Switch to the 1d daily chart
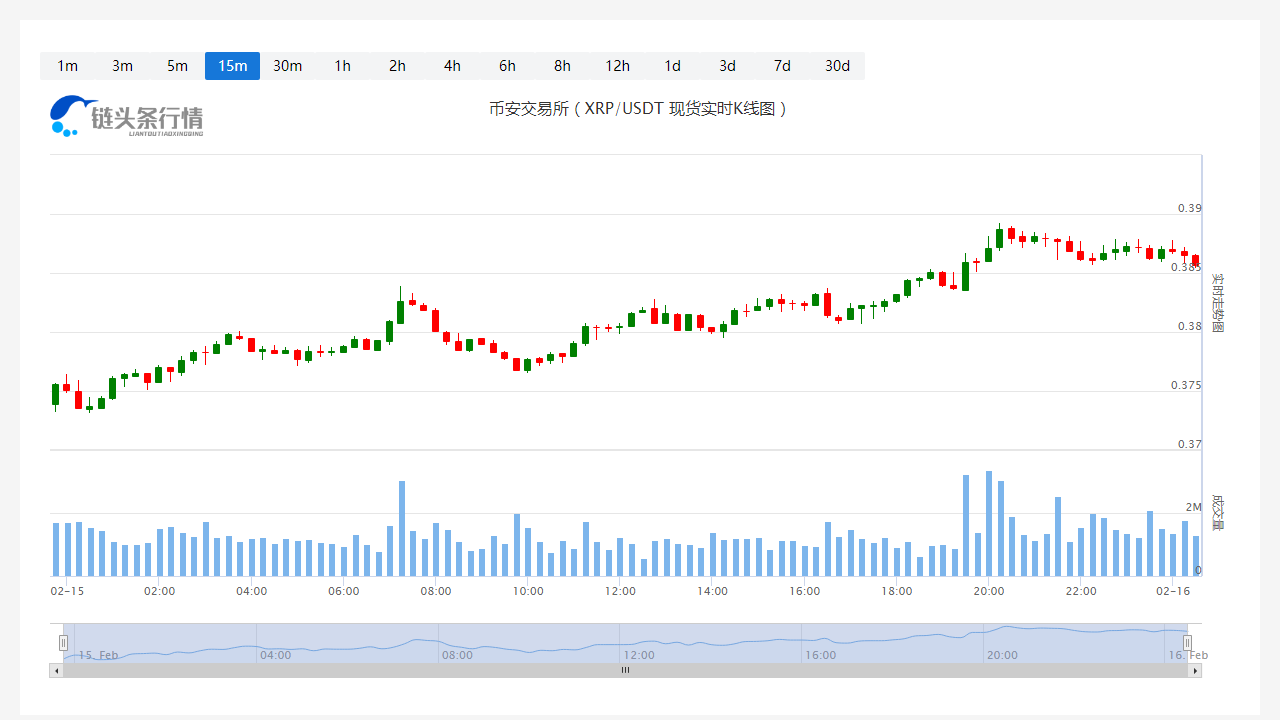Screen dimensions: 1280x720 click(x=672, y=66)
